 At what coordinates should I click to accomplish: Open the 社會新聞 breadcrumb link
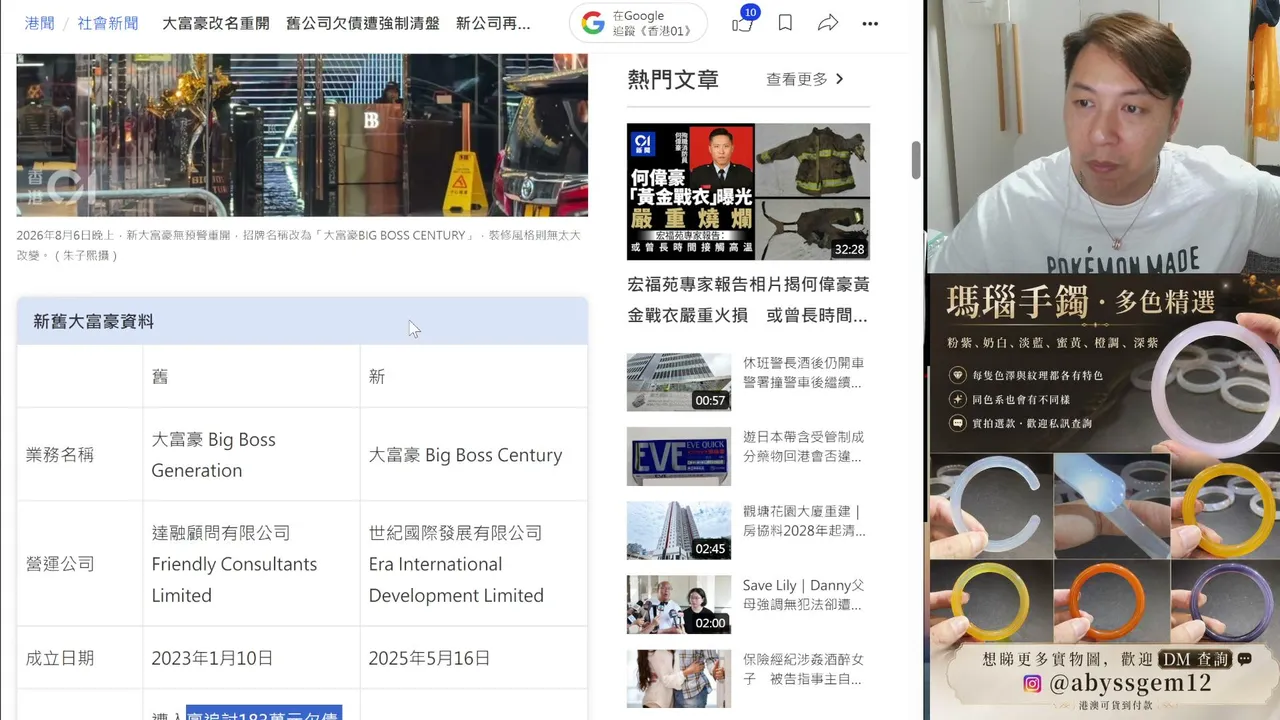point(108,23)
